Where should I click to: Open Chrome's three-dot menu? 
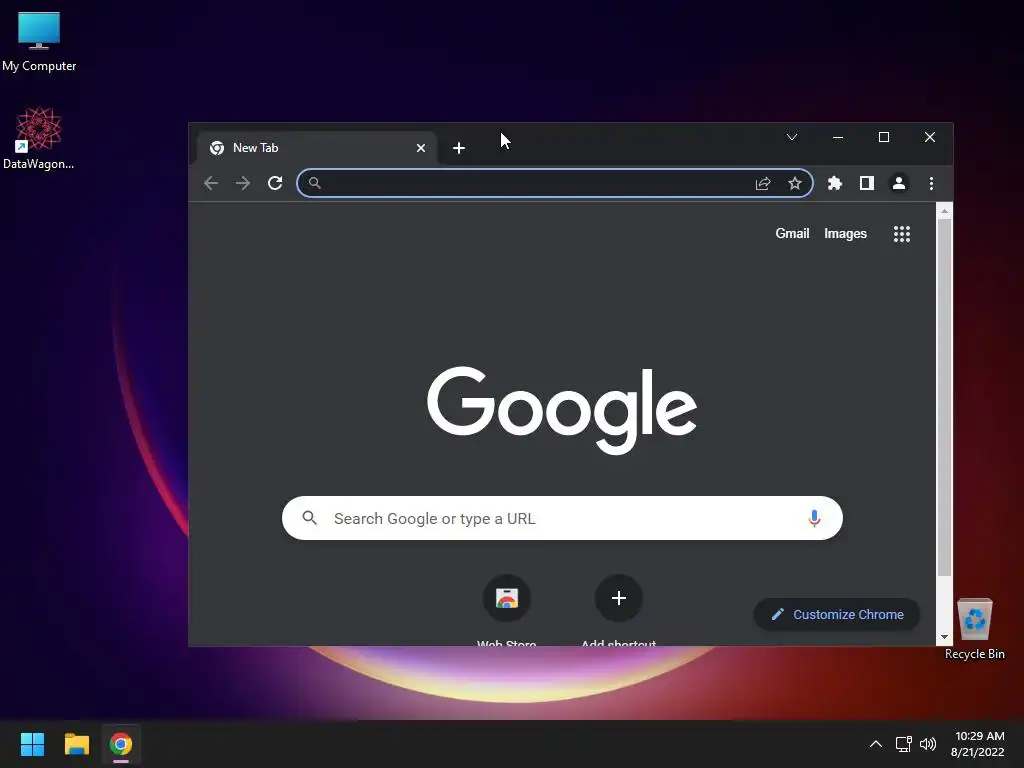click(931, 184)
